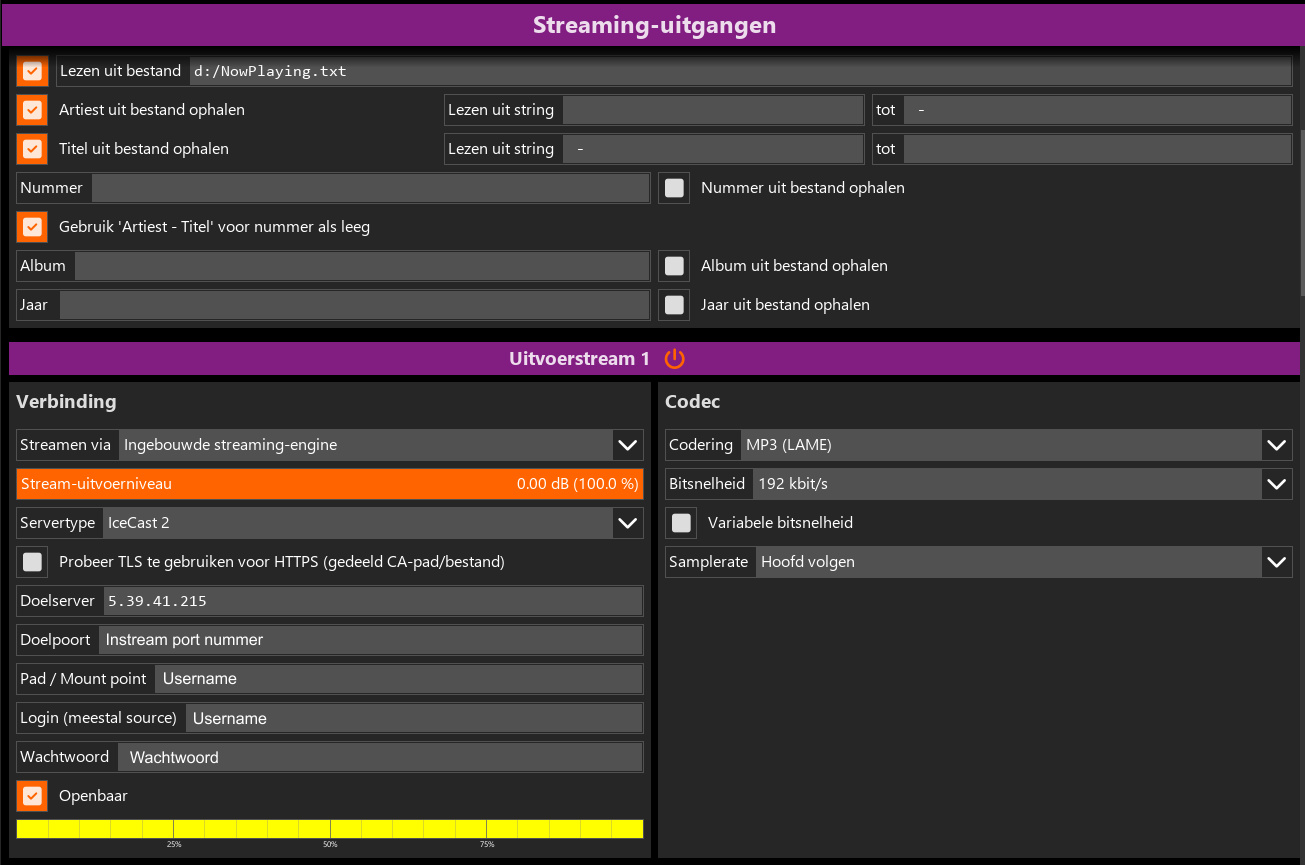Check 'Jaar uit bestand ophalen' box
The image size is (1305, 865).
pos(675,305)
